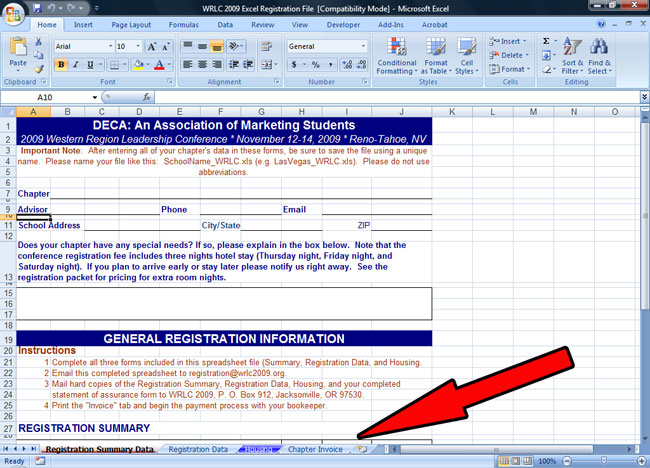The width and height of the screenshot is (650, 468).
Task: Expand the Name Box dropdown
Action: click(95, 97)
